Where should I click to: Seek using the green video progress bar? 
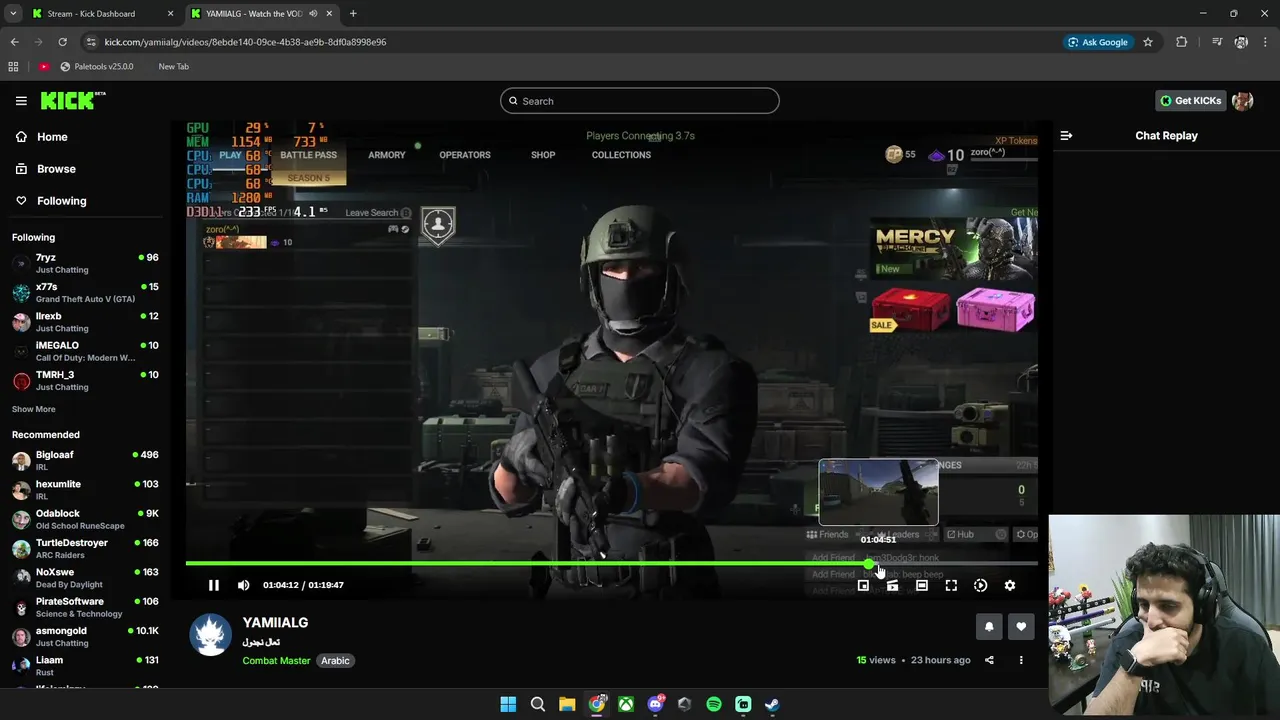click(x=611, y=564)
